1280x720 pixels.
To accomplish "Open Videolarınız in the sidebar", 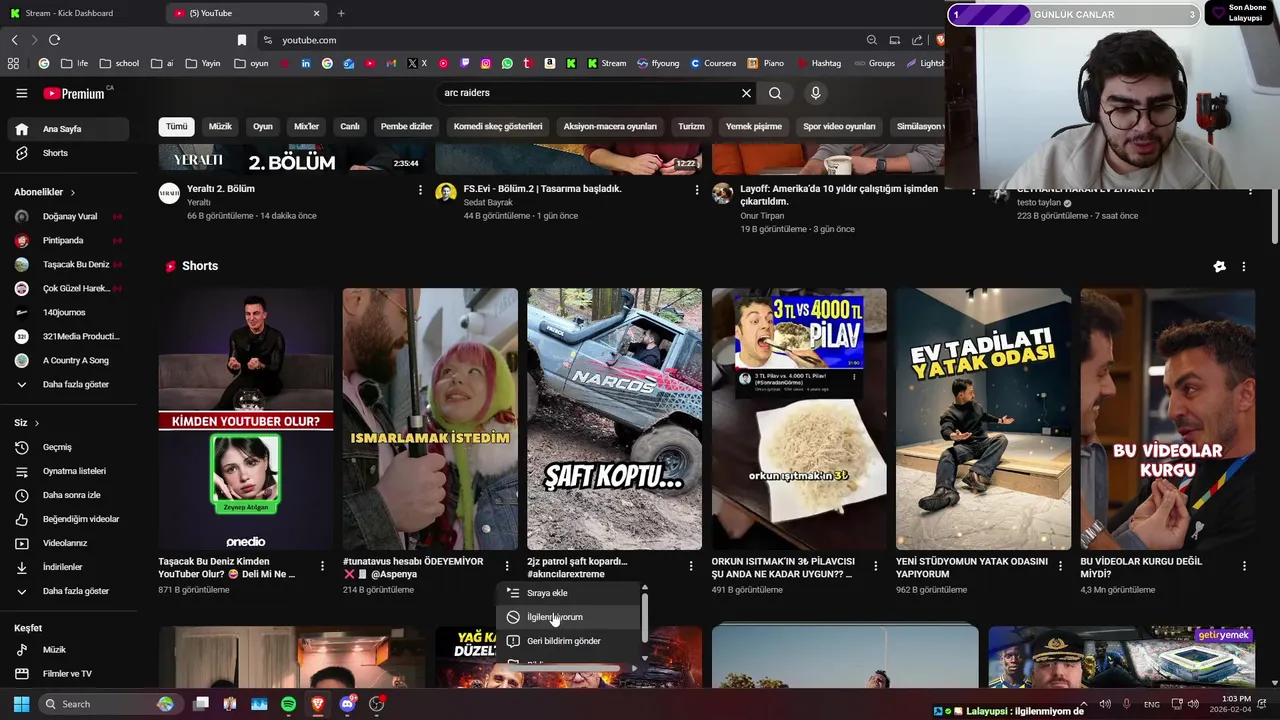I will (x=68, y=543).
